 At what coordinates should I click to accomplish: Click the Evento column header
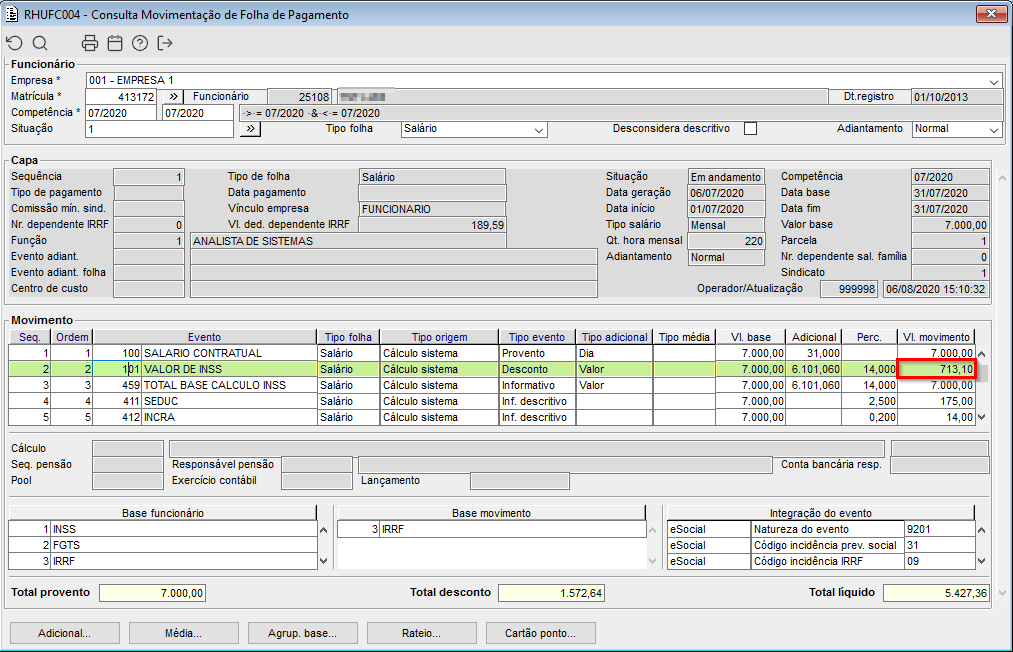(x=204, y=337)
